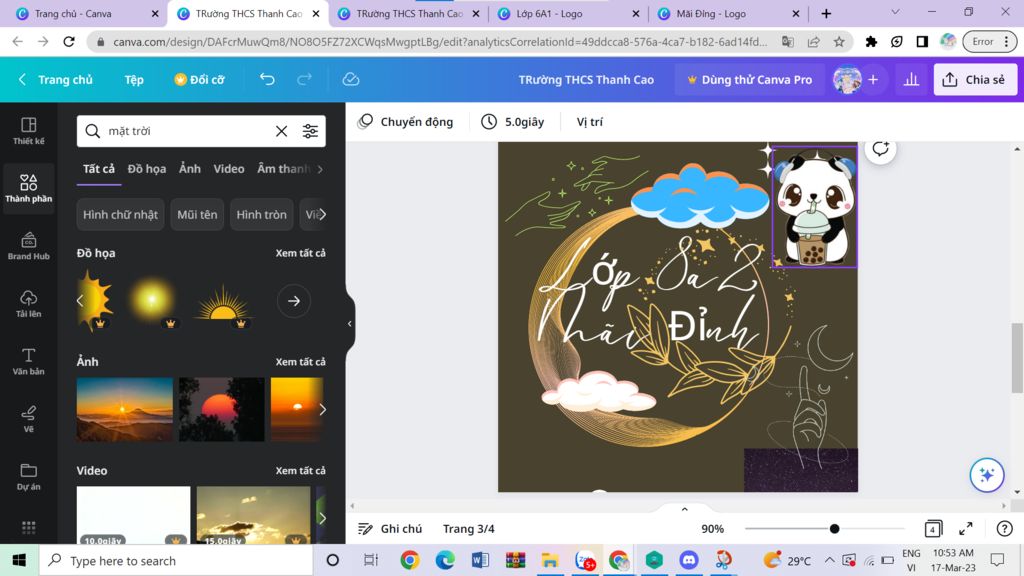
Task: Open the Tải lên uploads panel
Action: click(x=29, y=304)
